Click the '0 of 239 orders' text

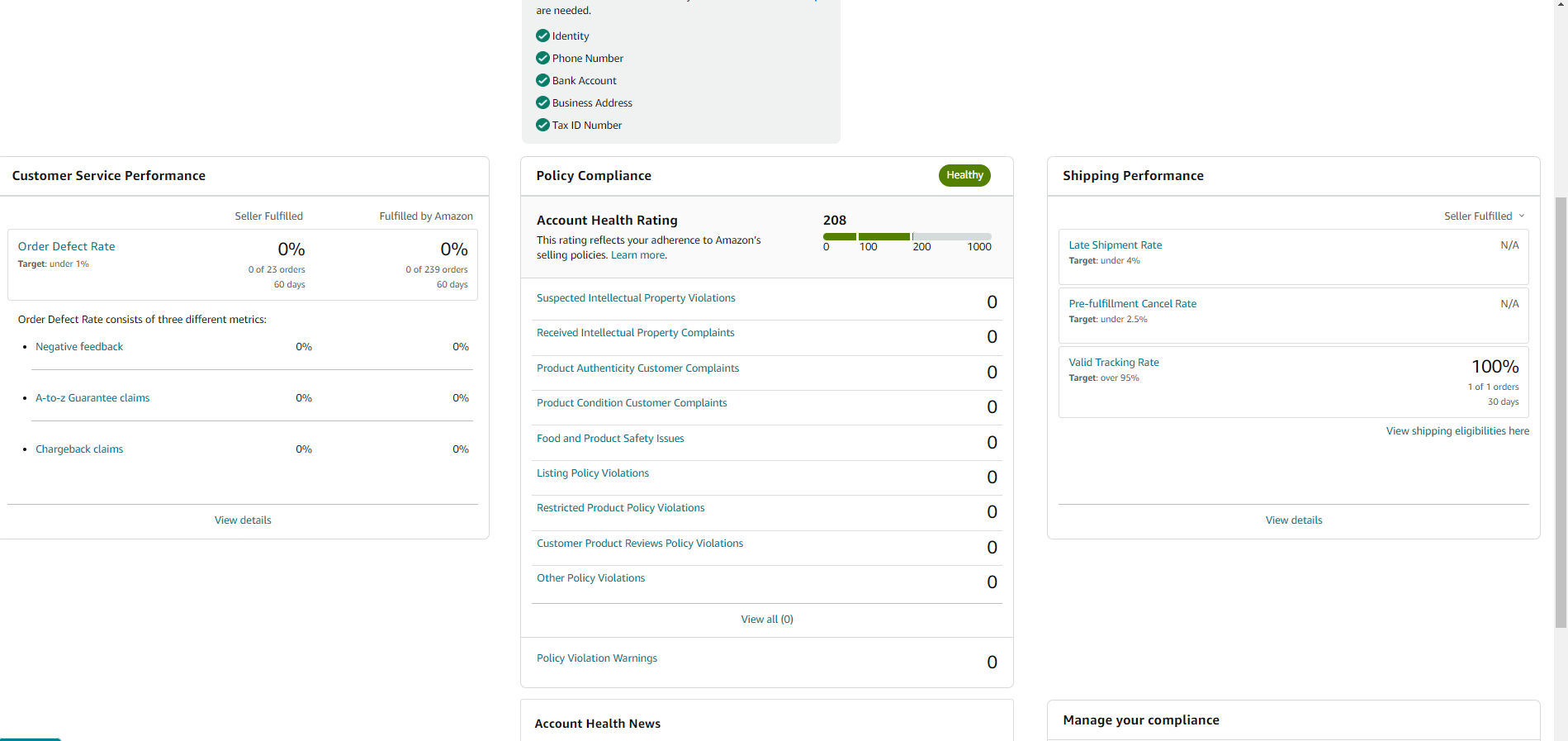pos(437,270)
